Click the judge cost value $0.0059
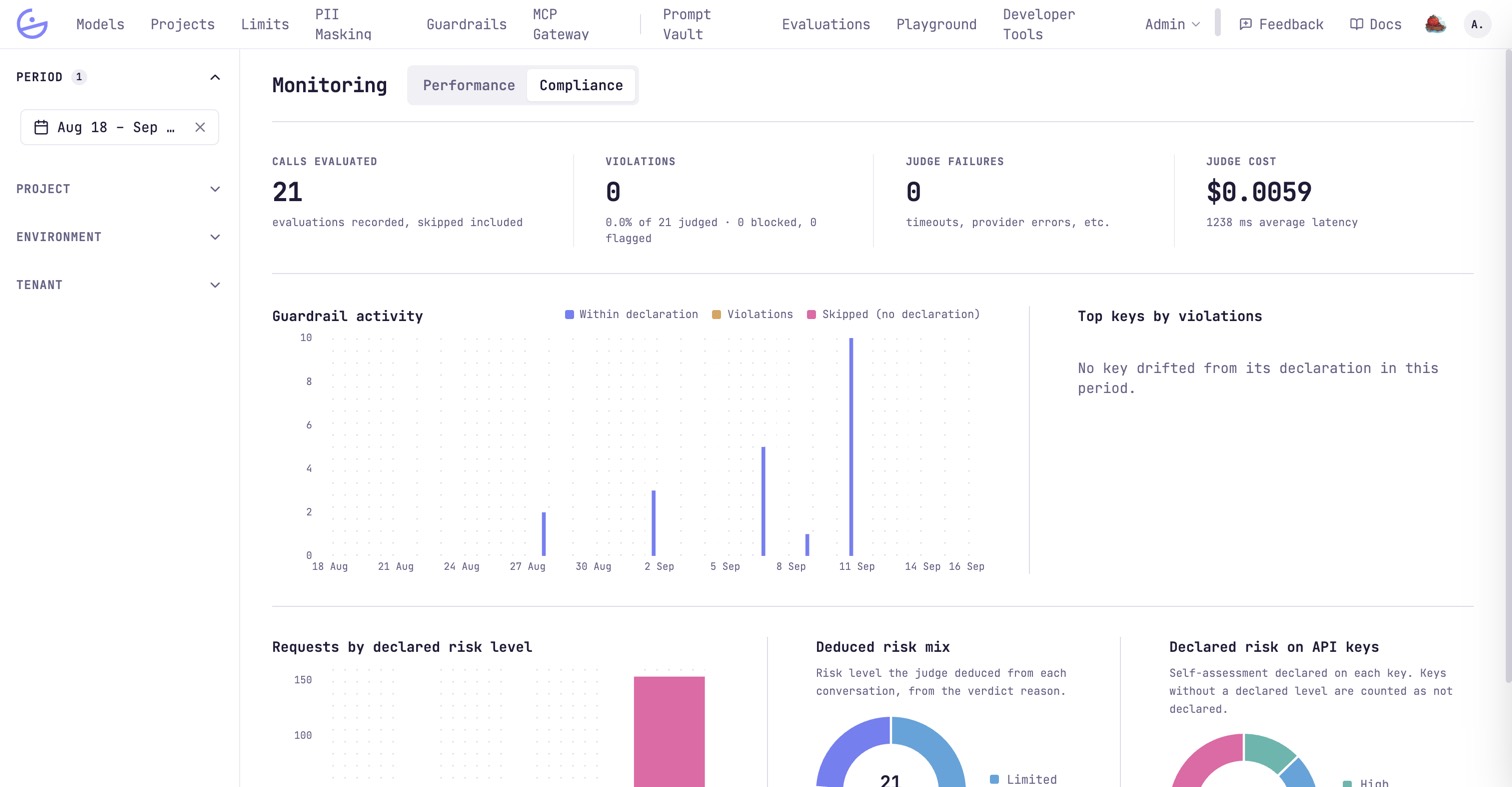1512x787 pixels. tap(1259, 192)
